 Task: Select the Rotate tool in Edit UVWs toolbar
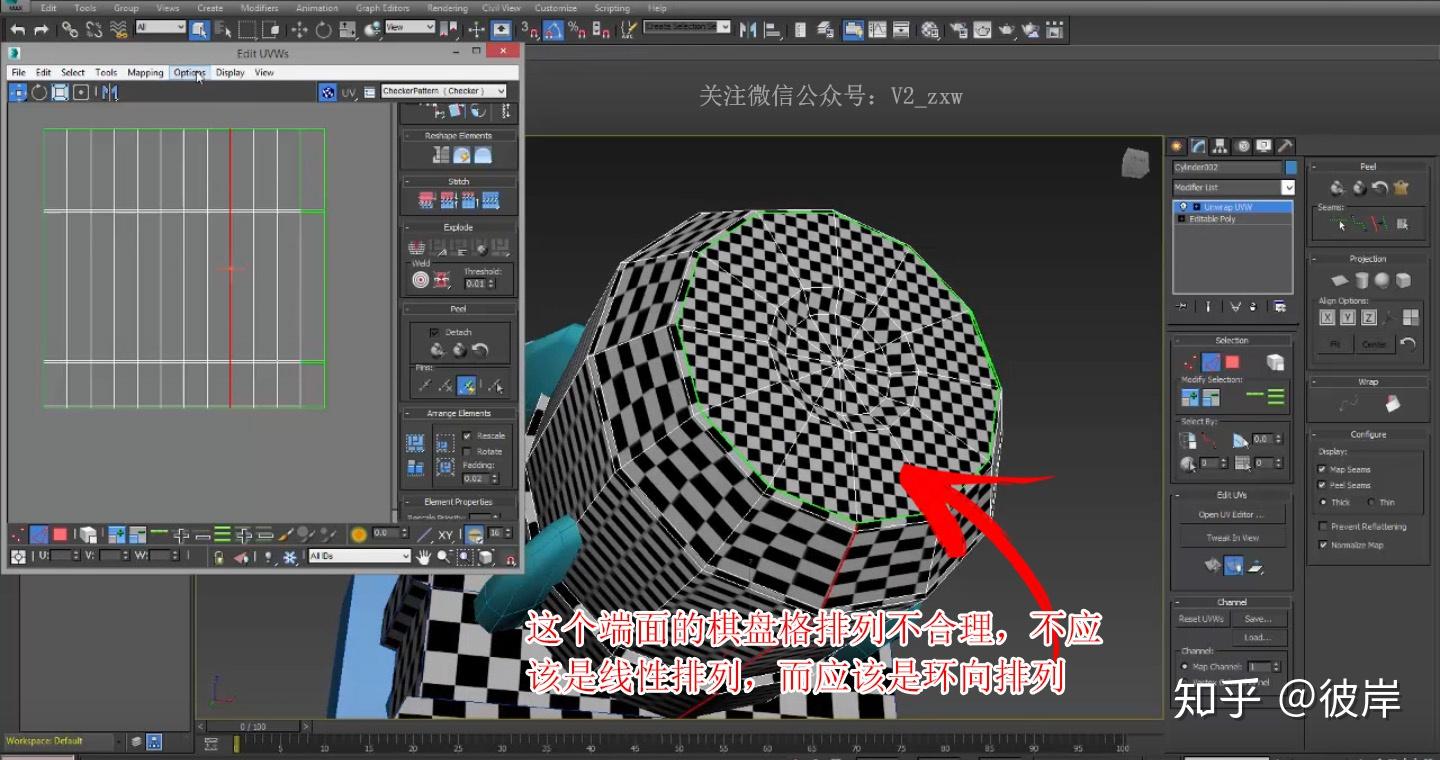pyautogui.click(x=39, y=93)
